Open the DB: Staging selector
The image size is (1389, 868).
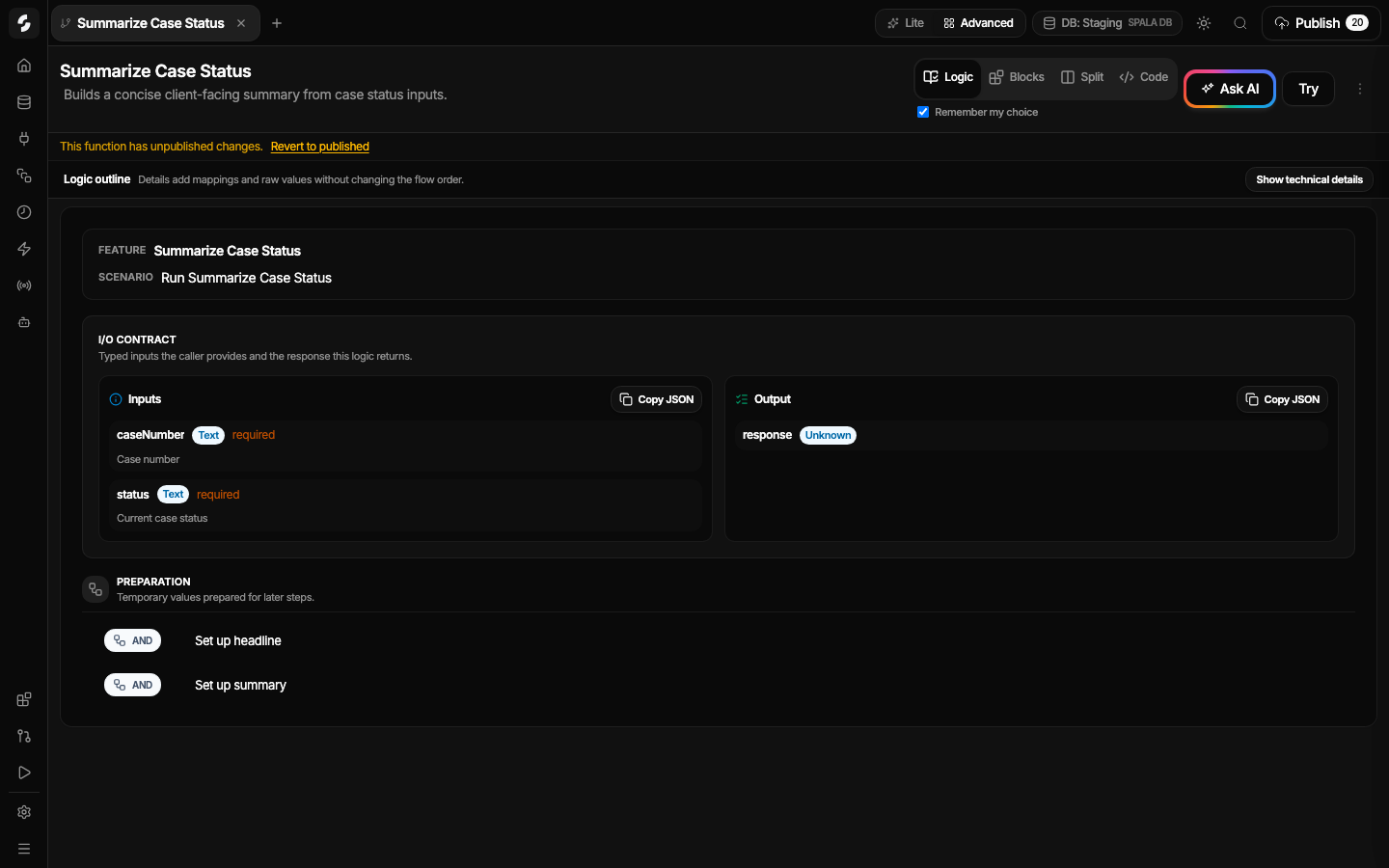1107,23
